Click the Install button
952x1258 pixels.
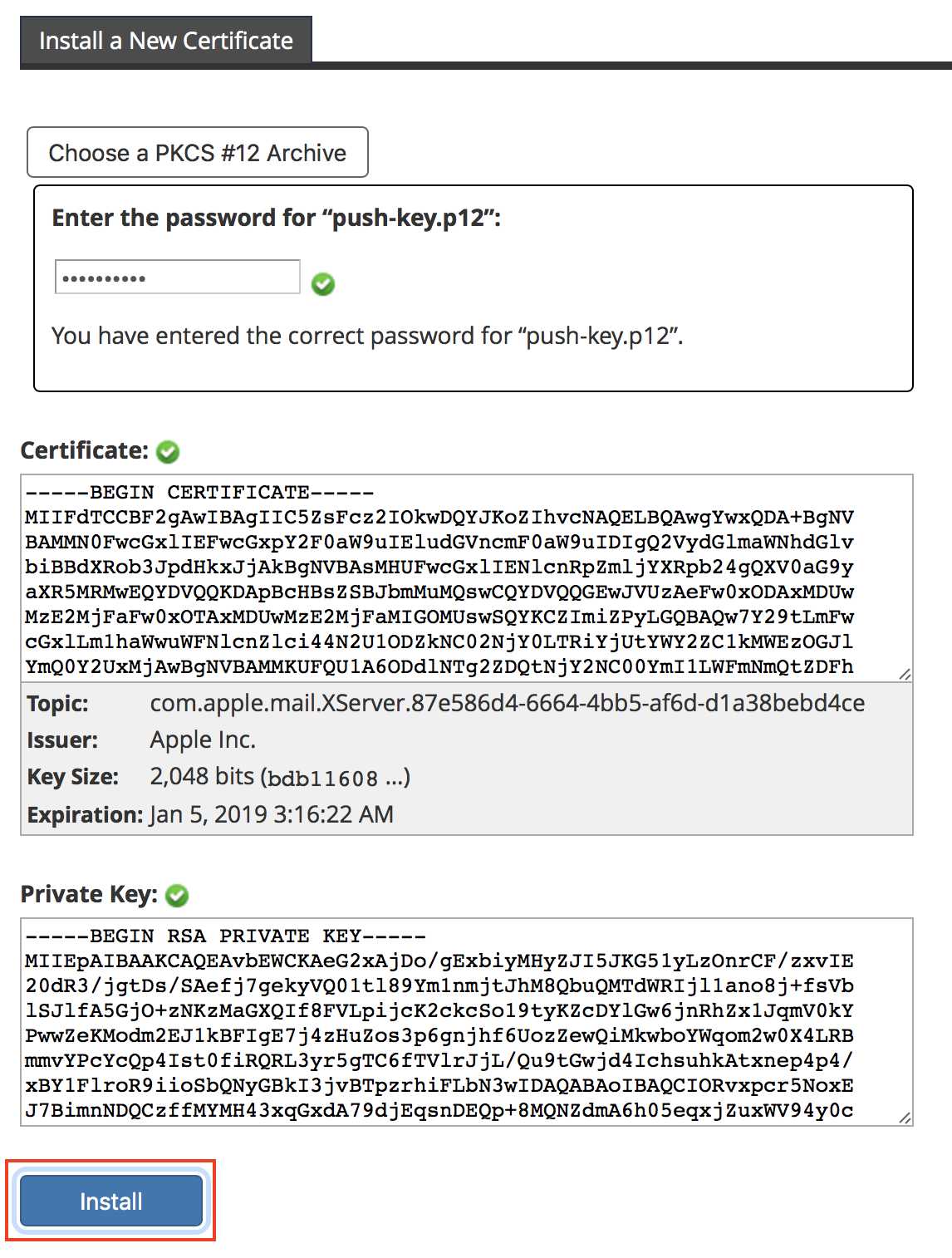(x=111, y=1201)
